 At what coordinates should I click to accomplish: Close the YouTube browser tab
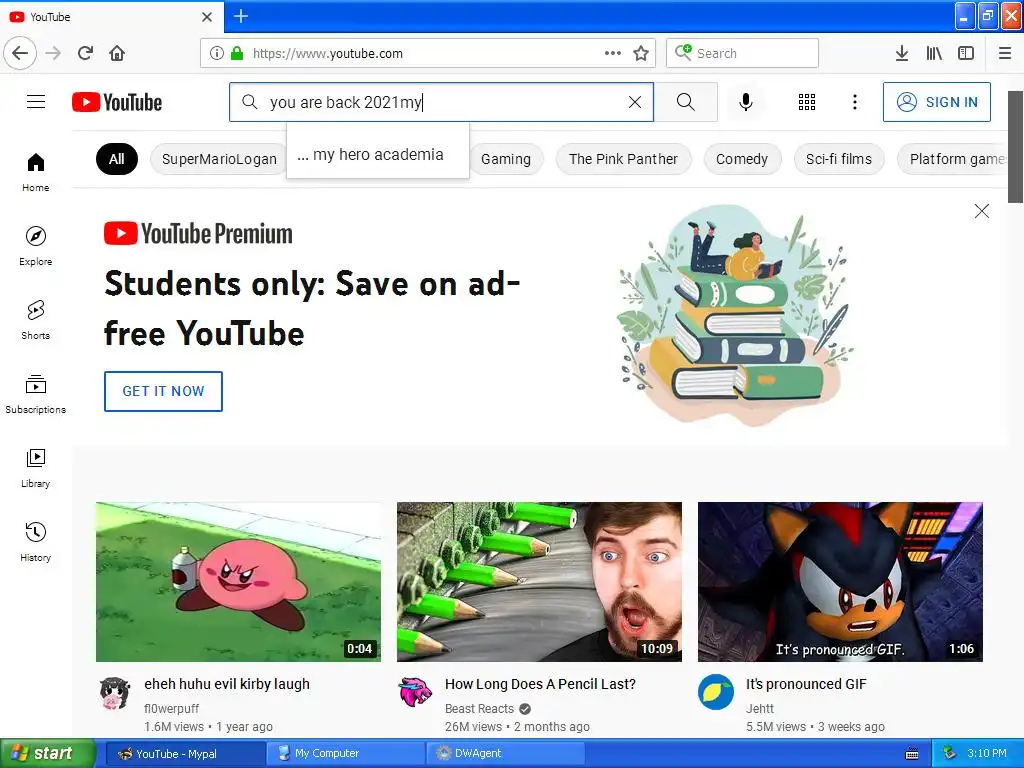(x=207, y=17)
